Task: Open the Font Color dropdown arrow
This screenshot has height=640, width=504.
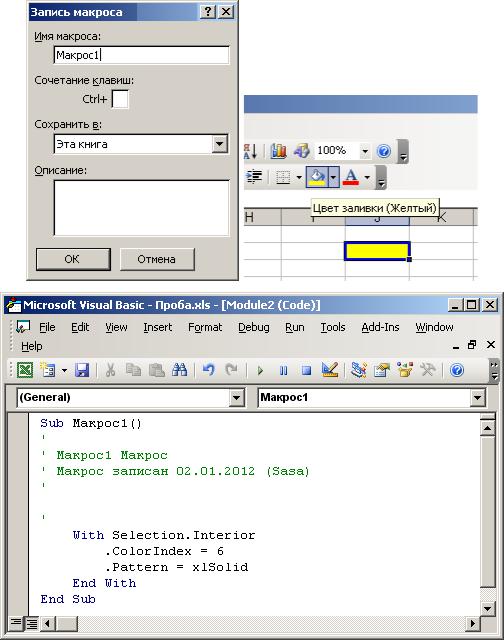Action: coord(367,177)
